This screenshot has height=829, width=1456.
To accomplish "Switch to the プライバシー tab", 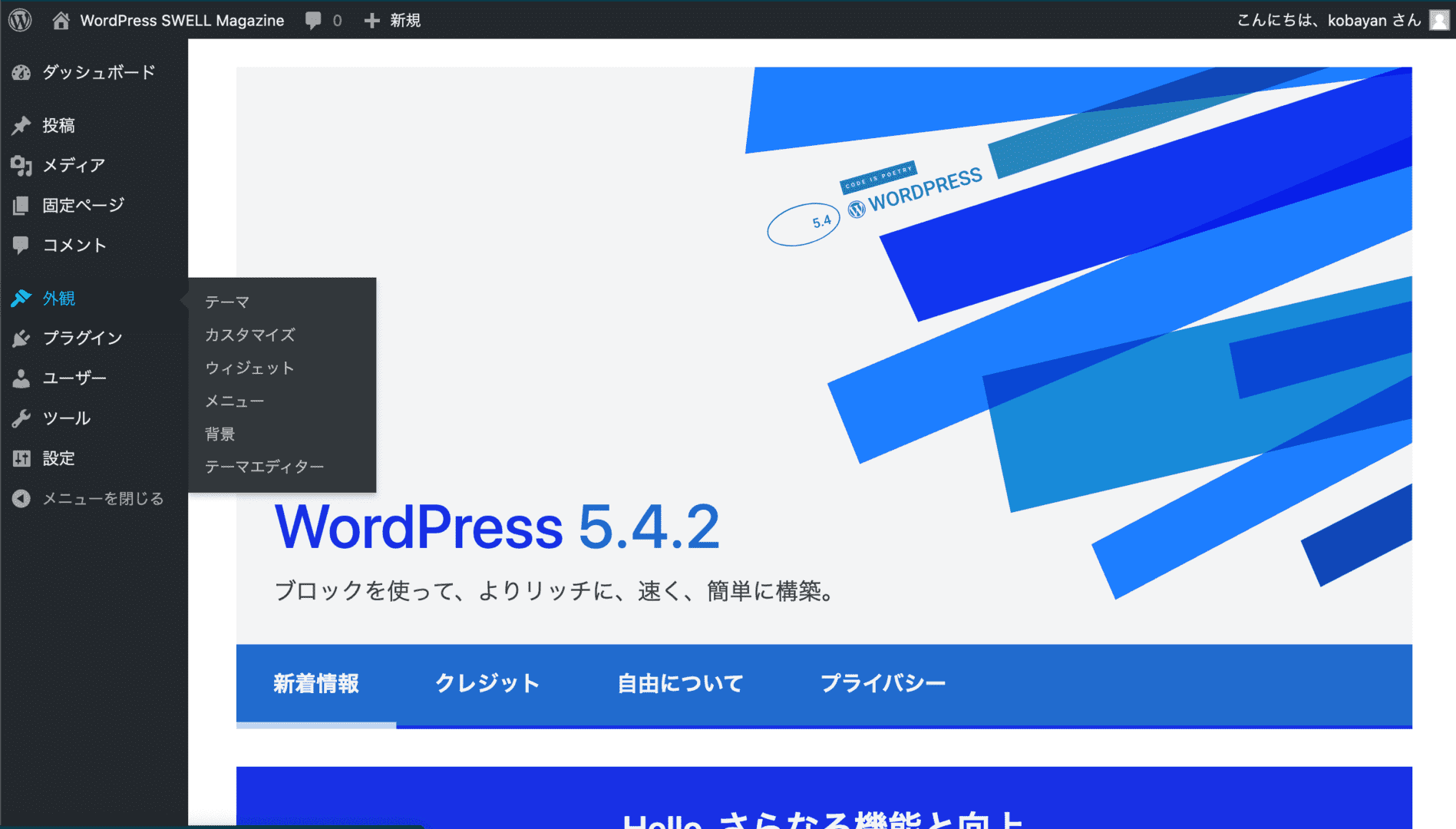I will pyautogui.click(x=883, y=683).
